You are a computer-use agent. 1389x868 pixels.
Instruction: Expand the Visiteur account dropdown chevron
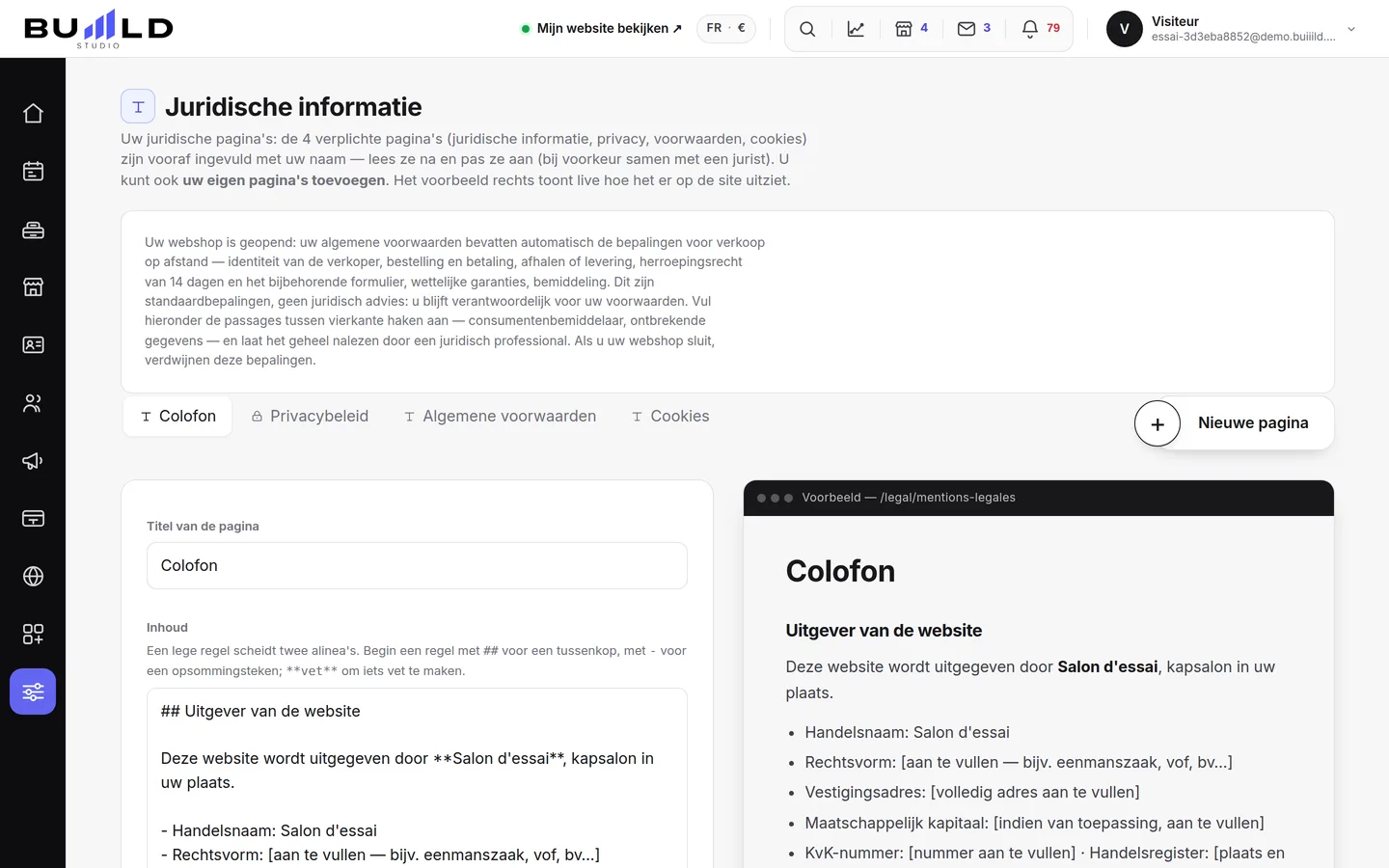pos(1351,29)
